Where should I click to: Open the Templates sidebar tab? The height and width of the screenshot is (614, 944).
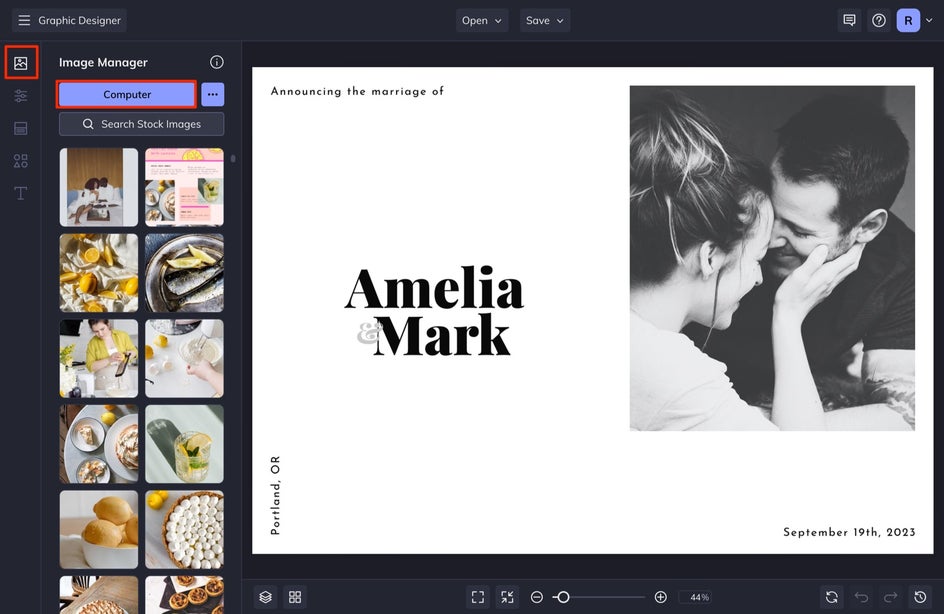[20, 128]
